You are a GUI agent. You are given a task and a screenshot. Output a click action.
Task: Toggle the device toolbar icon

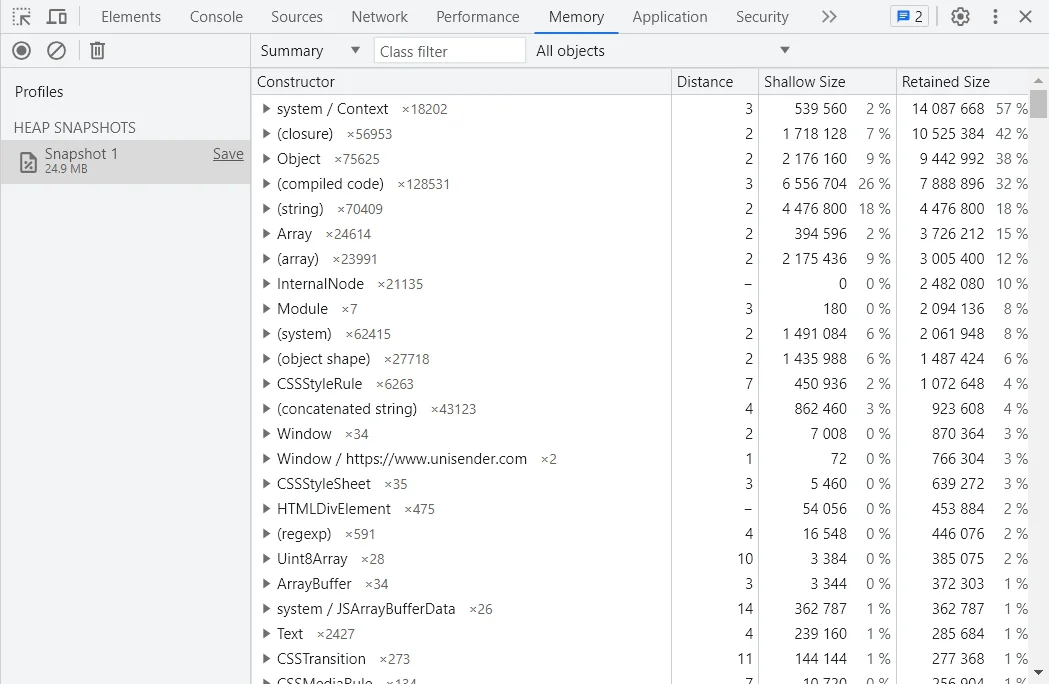click(x=57, y=17)
